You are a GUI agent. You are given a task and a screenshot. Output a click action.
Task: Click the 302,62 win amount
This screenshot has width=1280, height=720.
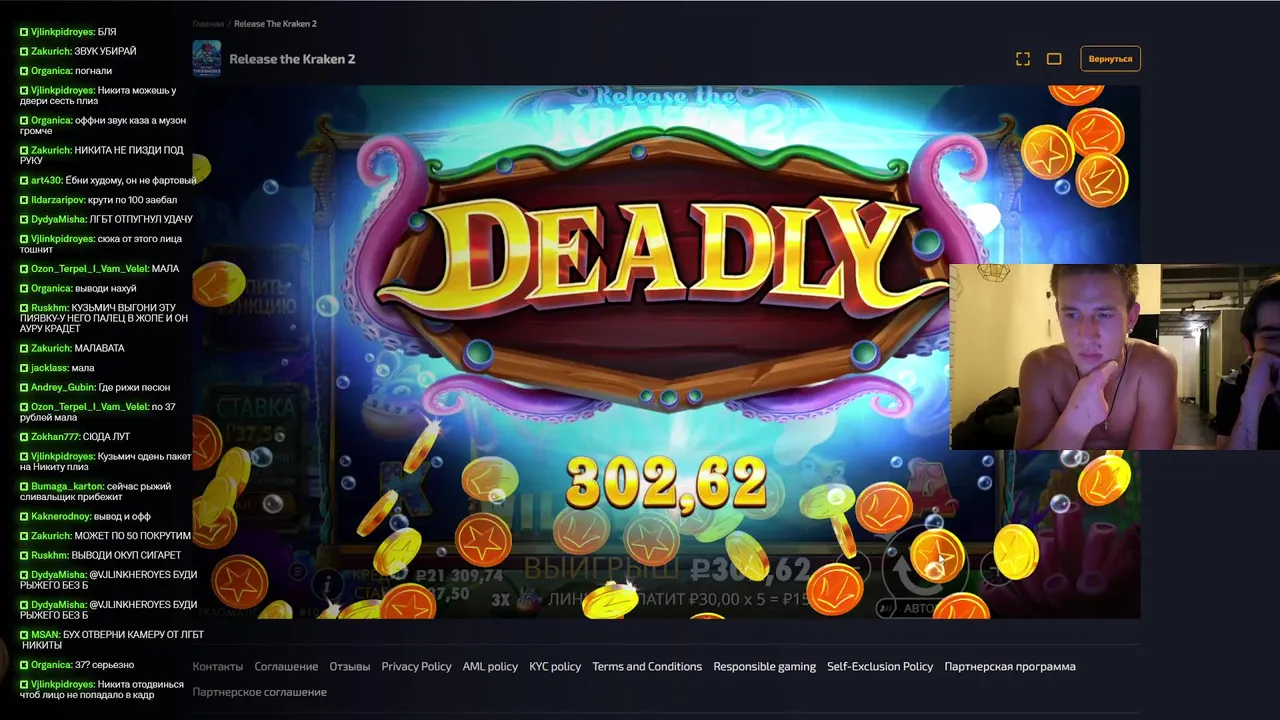pos(666,483)
